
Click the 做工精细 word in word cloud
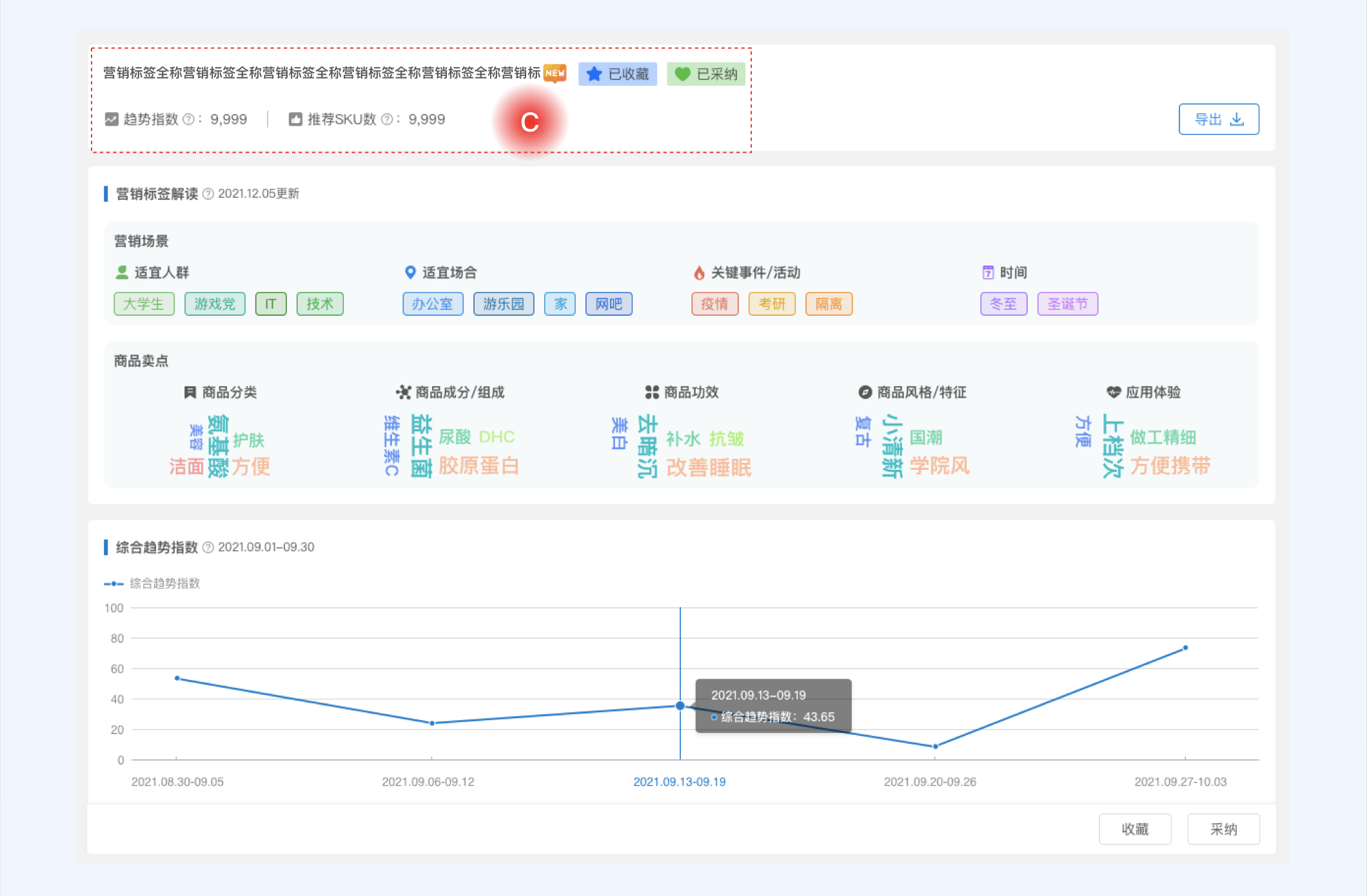[x=1163, y=437]
